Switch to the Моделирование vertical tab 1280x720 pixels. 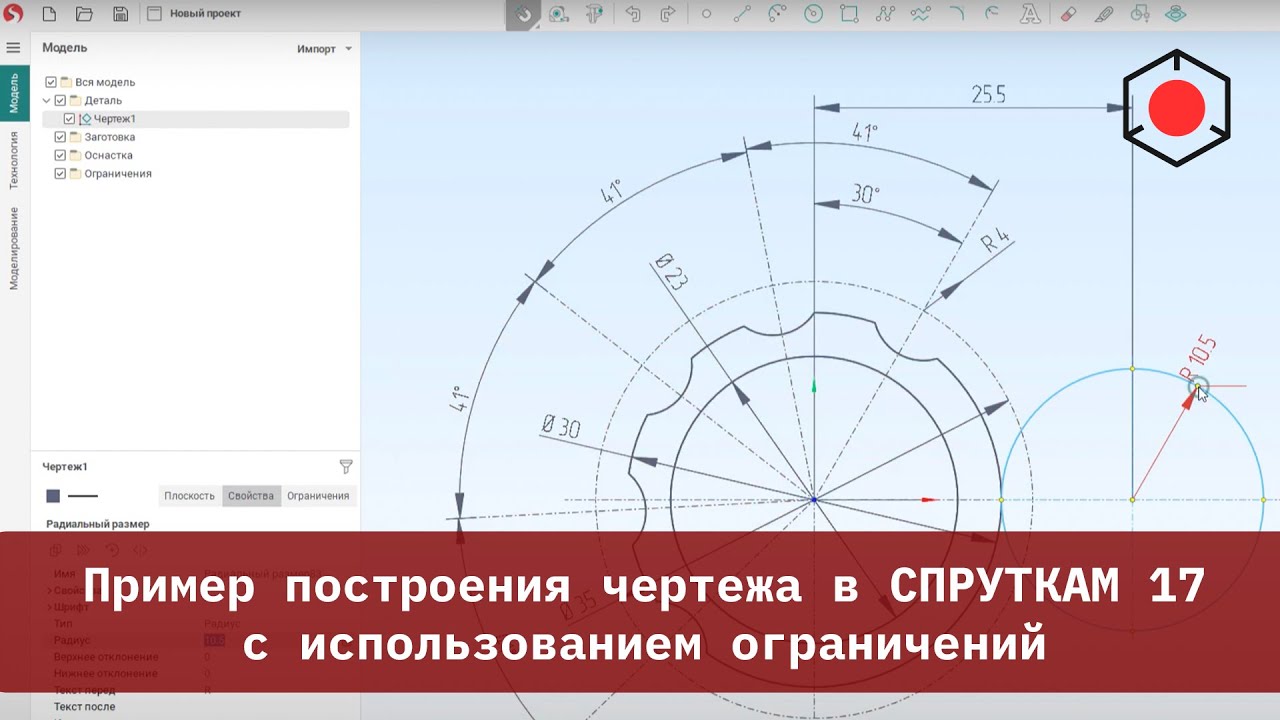tap(14, 248)
